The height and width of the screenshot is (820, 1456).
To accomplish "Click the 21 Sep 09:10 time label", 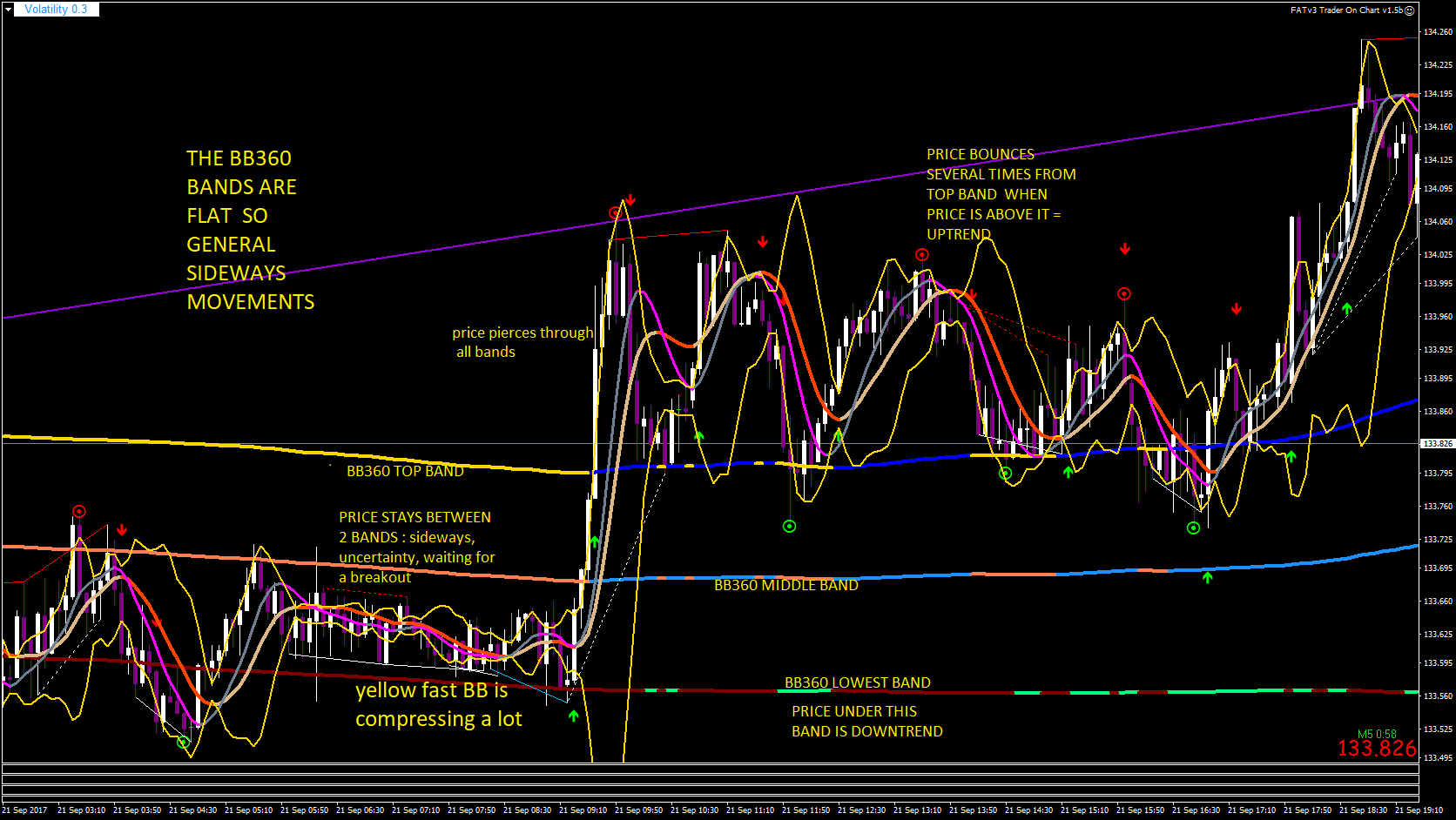I will coord(583,810).
